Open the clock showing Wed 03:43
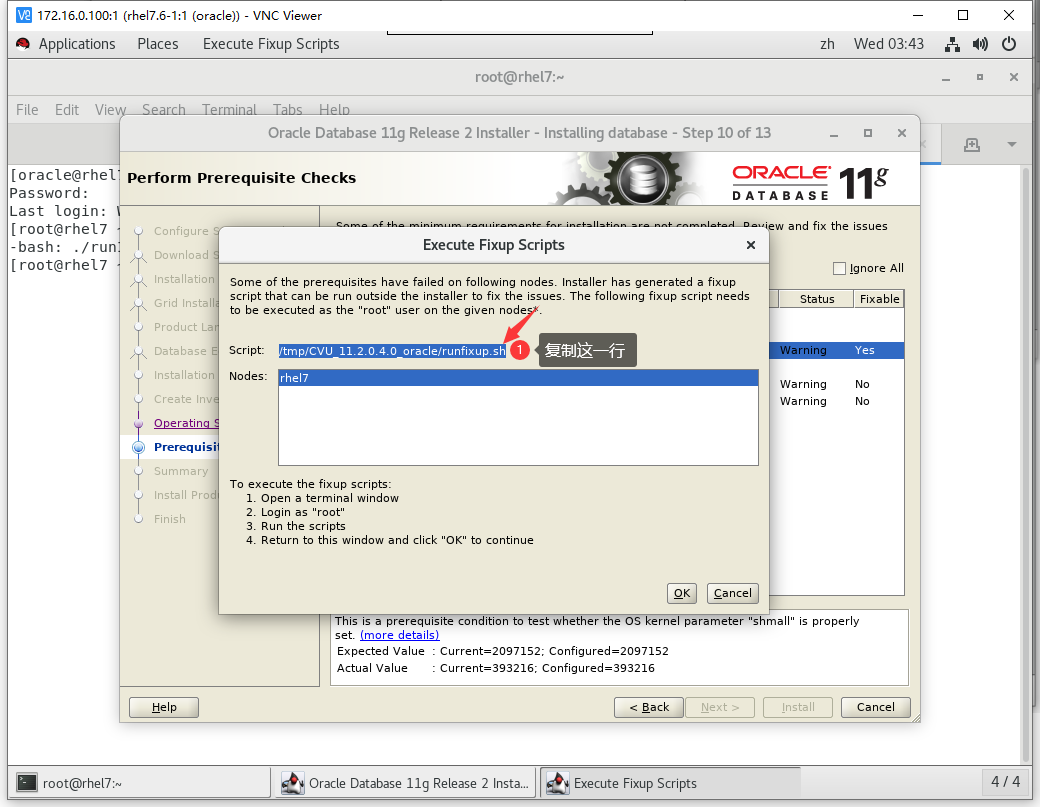 point(889,44)
